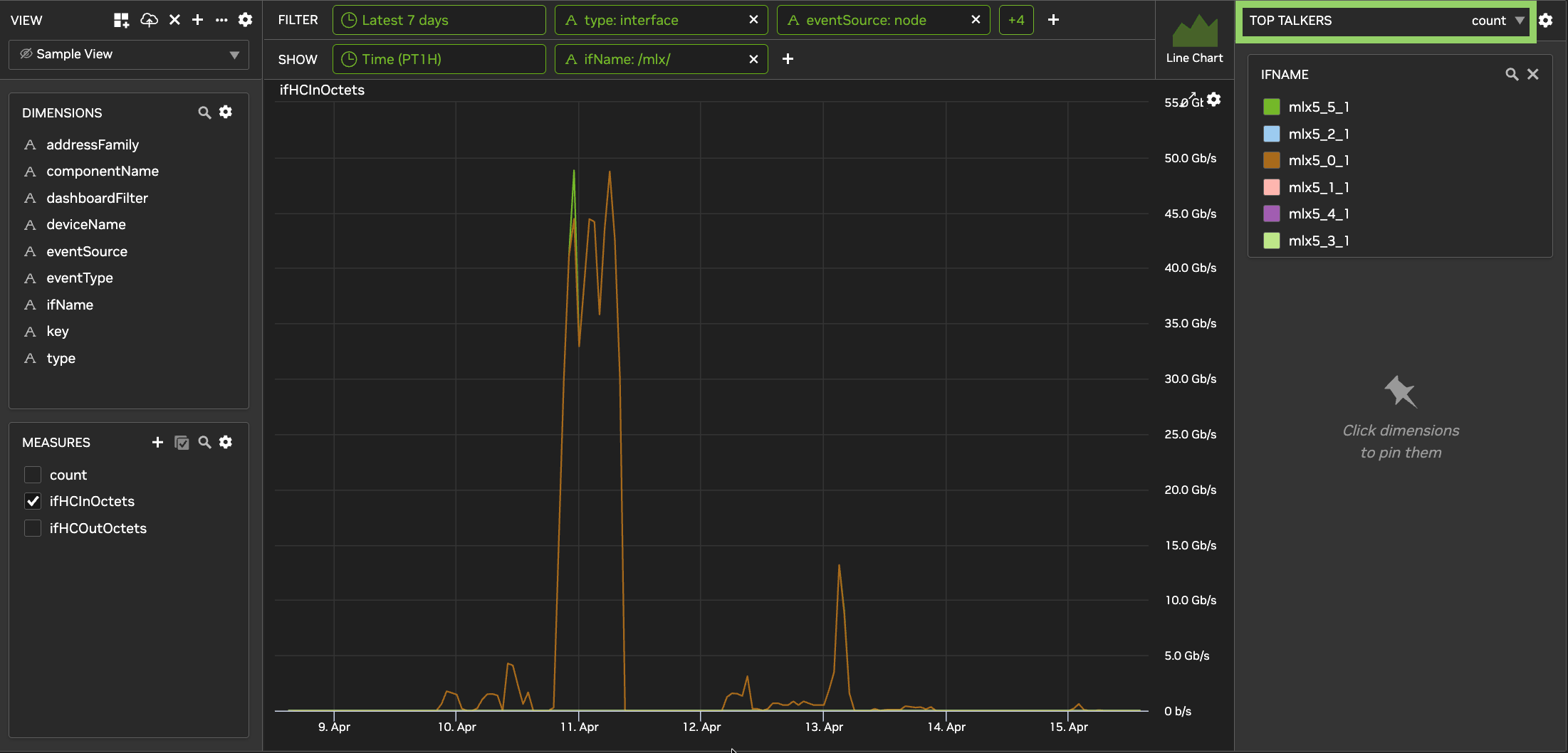The image size is (1568, 753).
Task: Open MEASURES panel settings gear
Action: point(226,442)
